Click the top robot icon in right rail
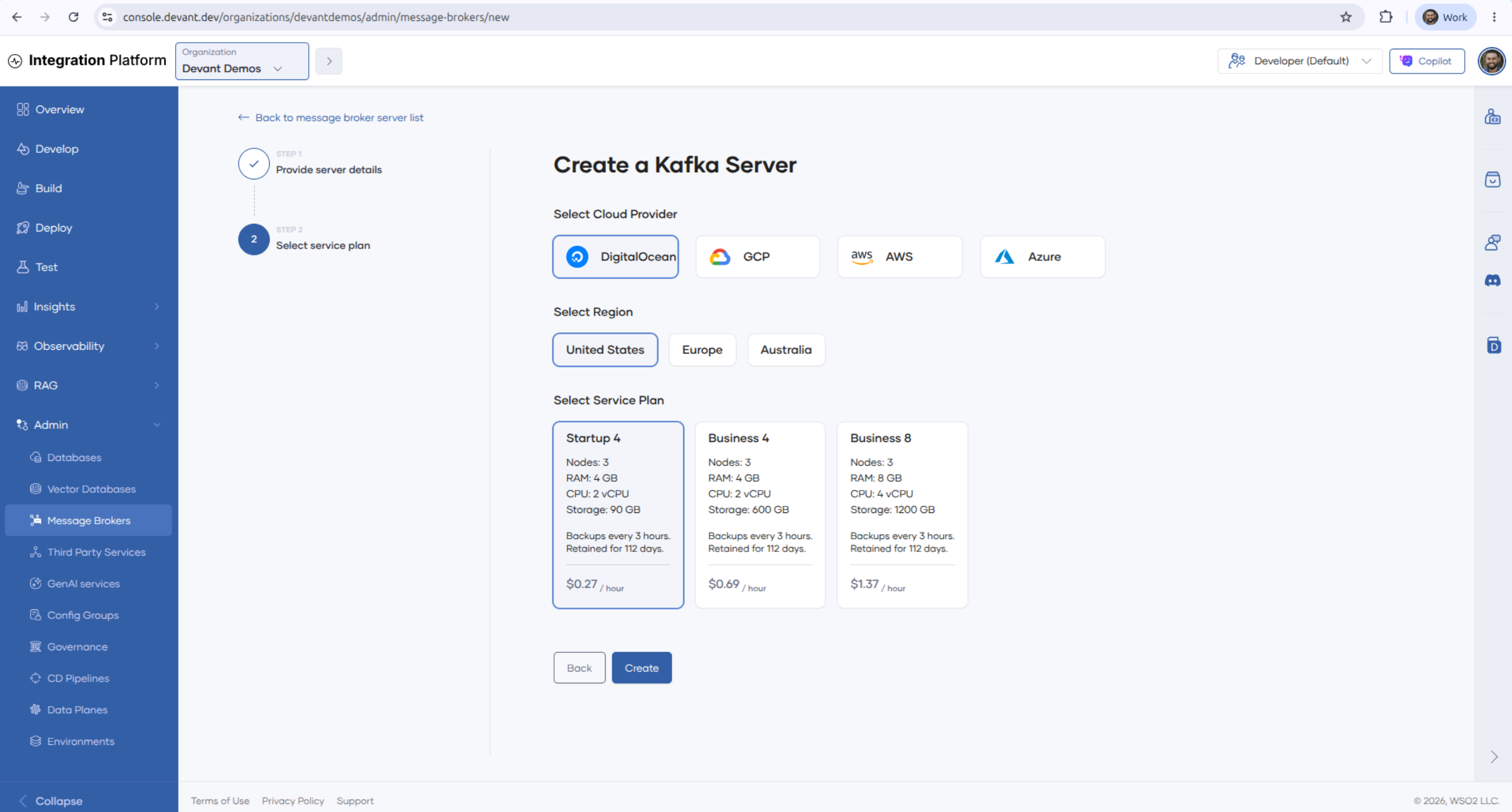This screenshot has height=812, width=1512. coord(1493,116)
